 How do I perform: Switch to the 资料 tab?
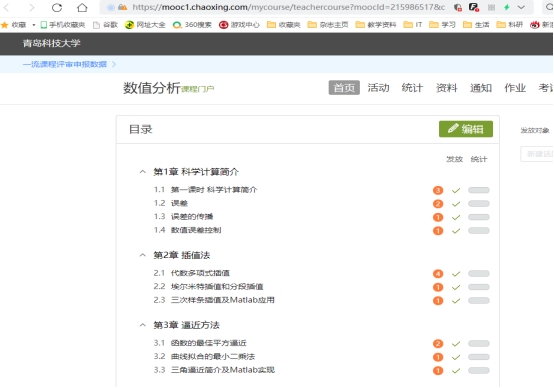447,88
